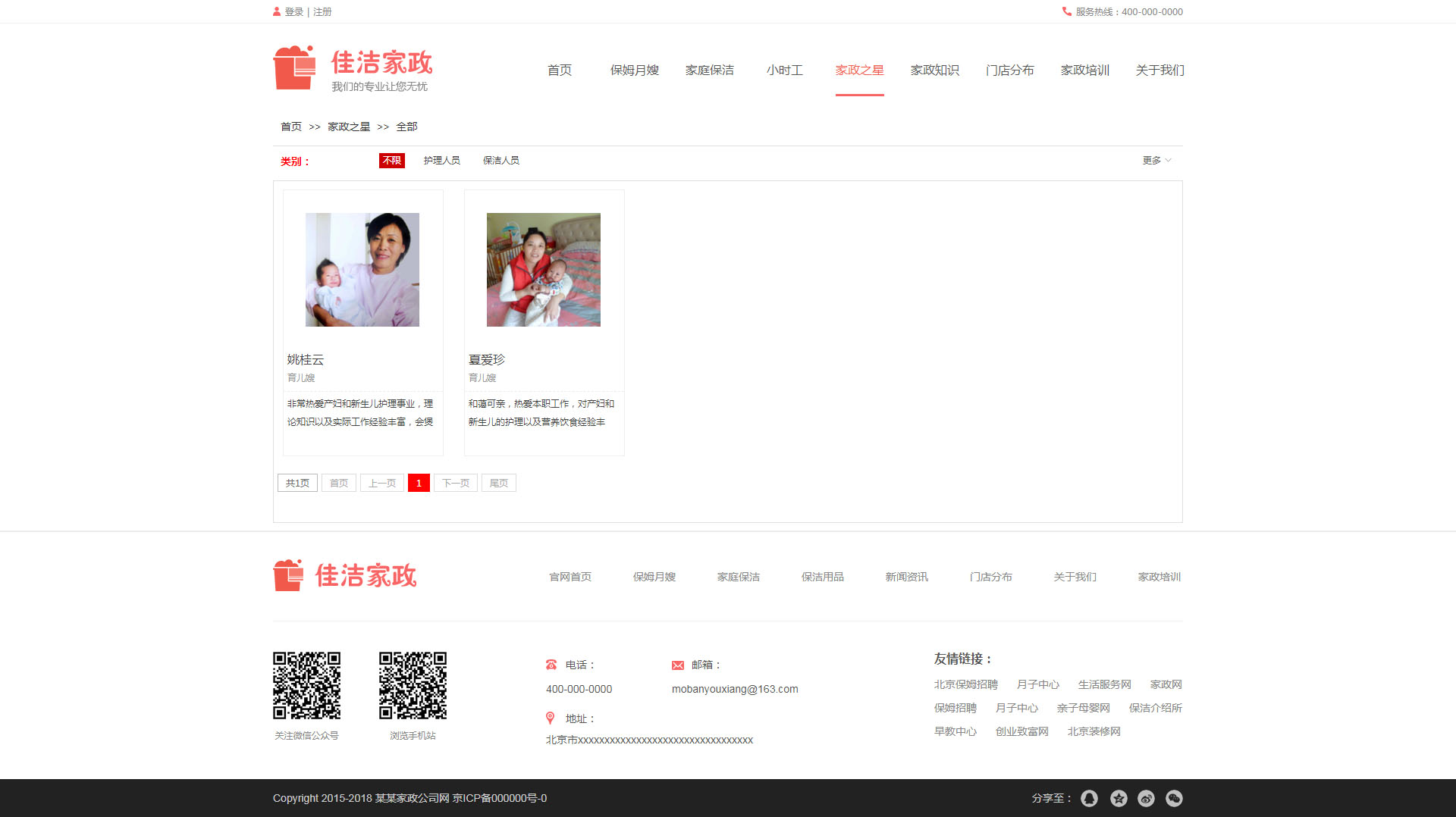Screen dimensions: 1456x817
Task: Click 家政之星 in the breadcrumb
Action: click(349, 127)
